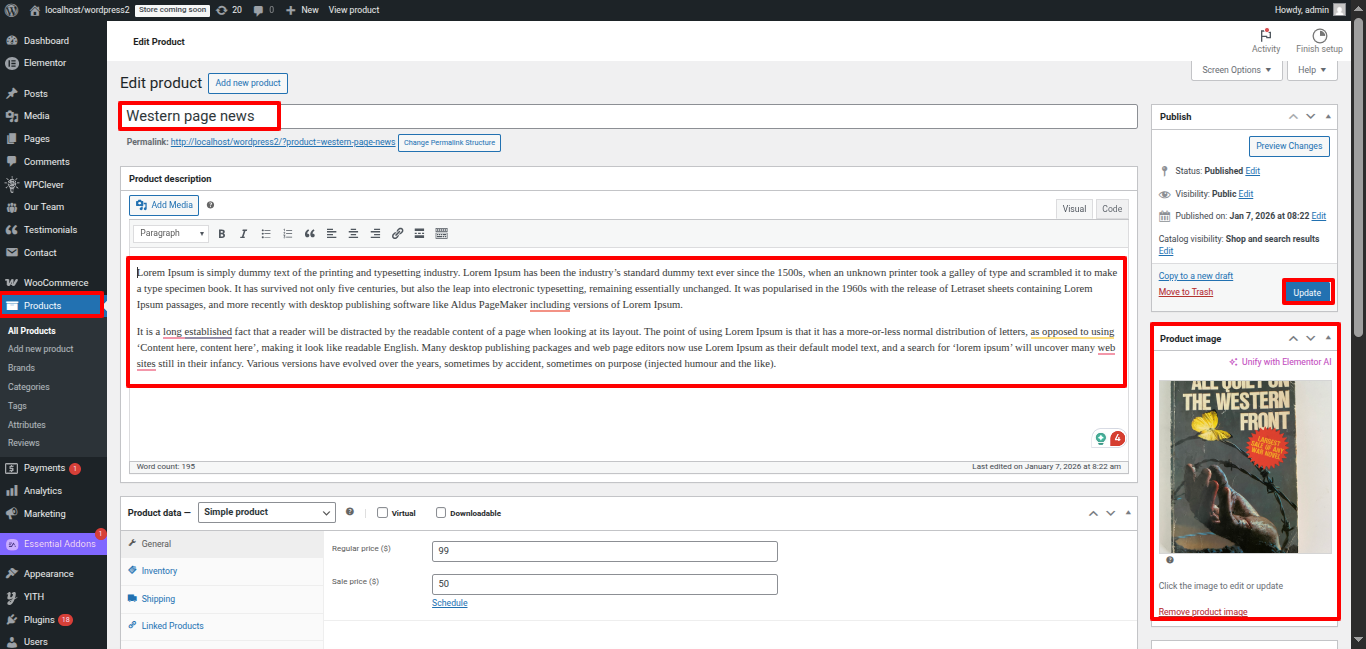
Task: Expand the Screen Options panel
Action: [x=1236, y=70]
